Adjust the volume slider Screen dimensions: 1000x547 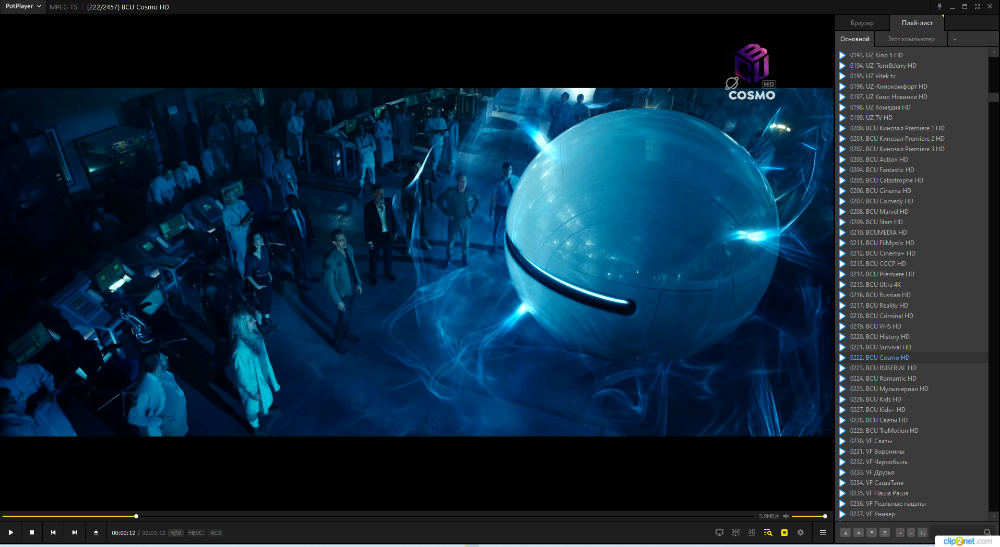pyautogui.click(x=809, y=516)
